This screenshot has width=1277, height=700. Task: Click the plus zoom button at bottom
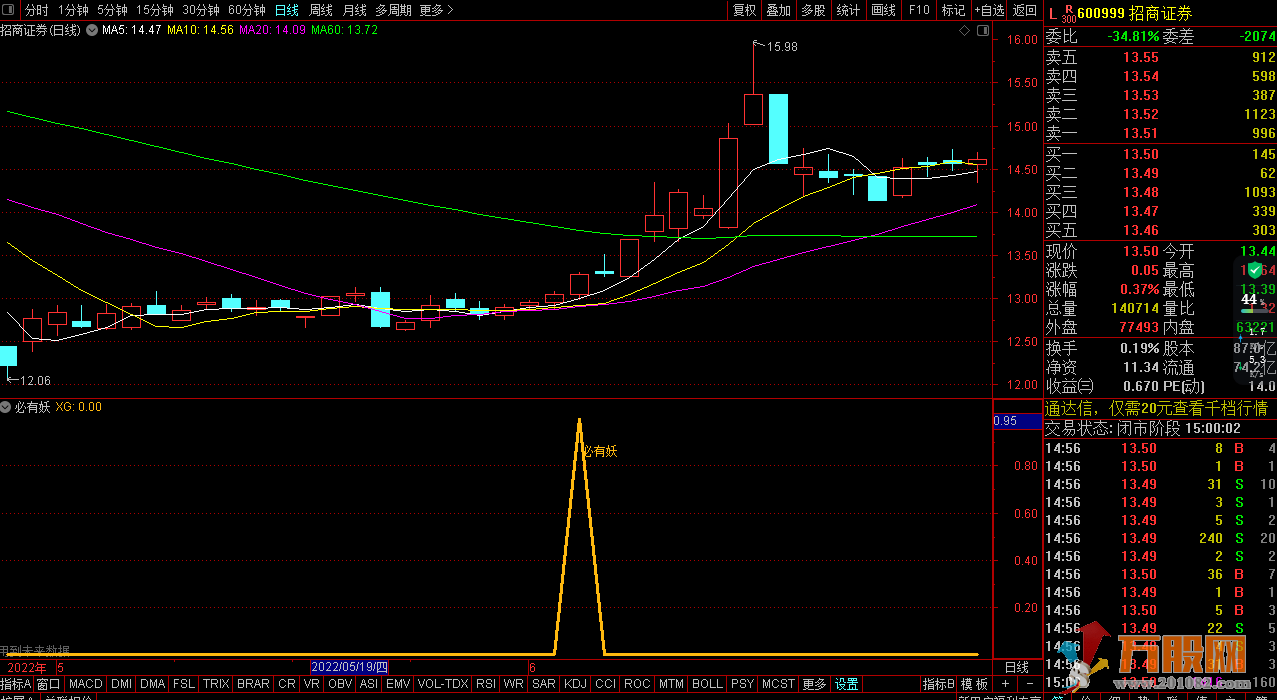tap(1005, 684)
